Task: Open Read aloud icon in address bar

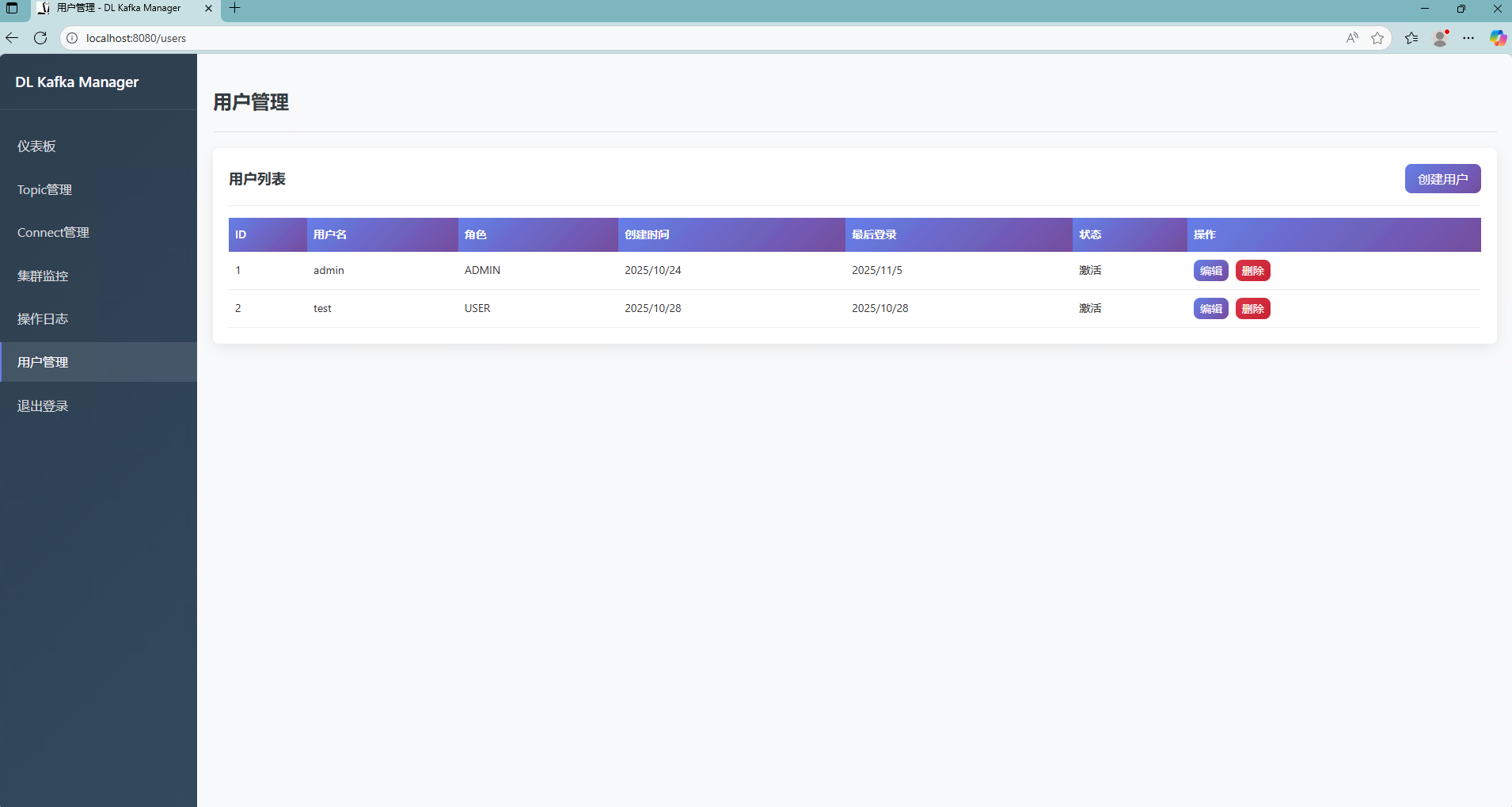Action: pyautogui.click(x=1352, y=38)
